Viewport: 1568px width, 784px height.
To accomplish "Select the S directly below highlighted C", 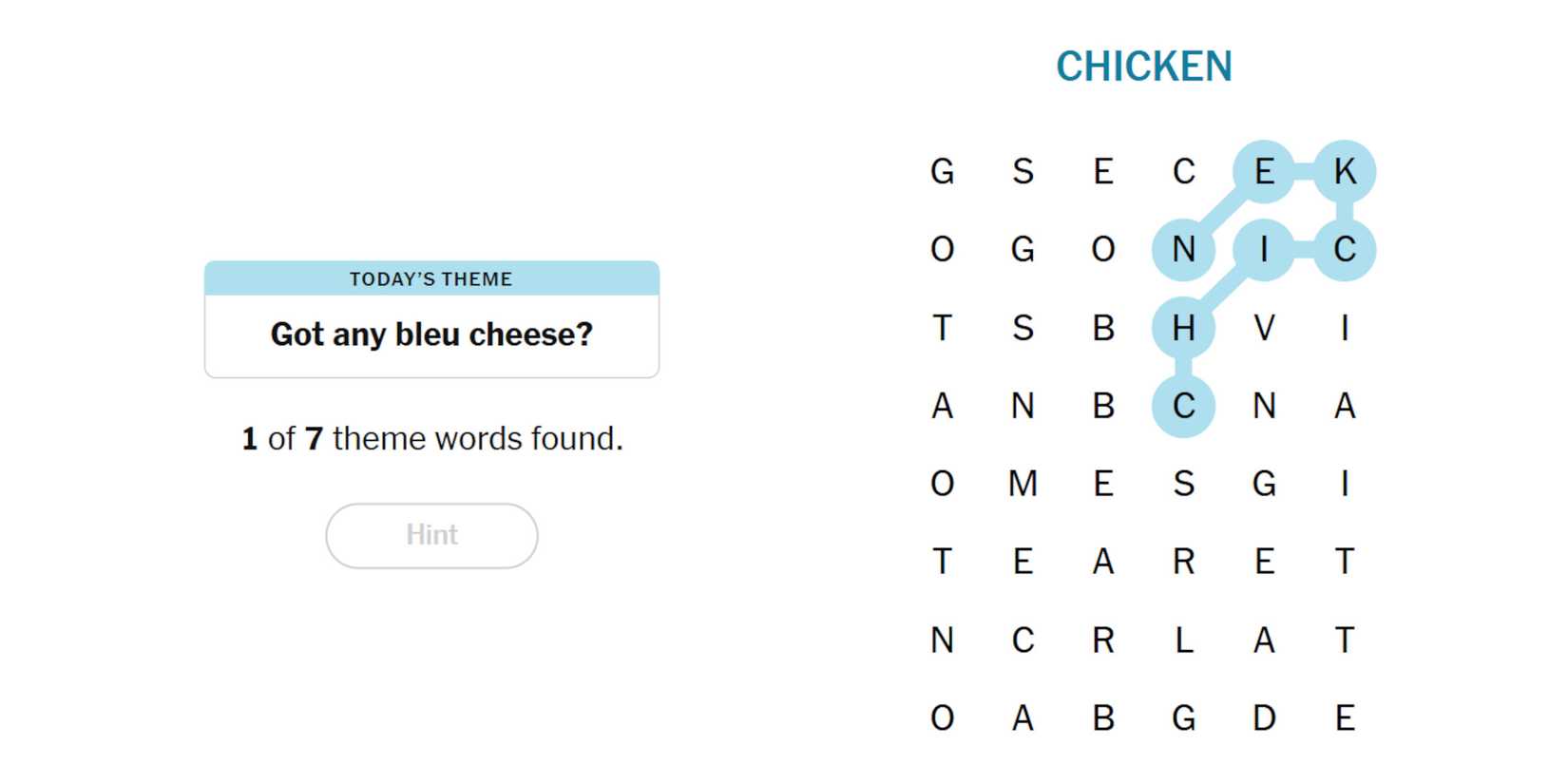I will coord(1183,484).
